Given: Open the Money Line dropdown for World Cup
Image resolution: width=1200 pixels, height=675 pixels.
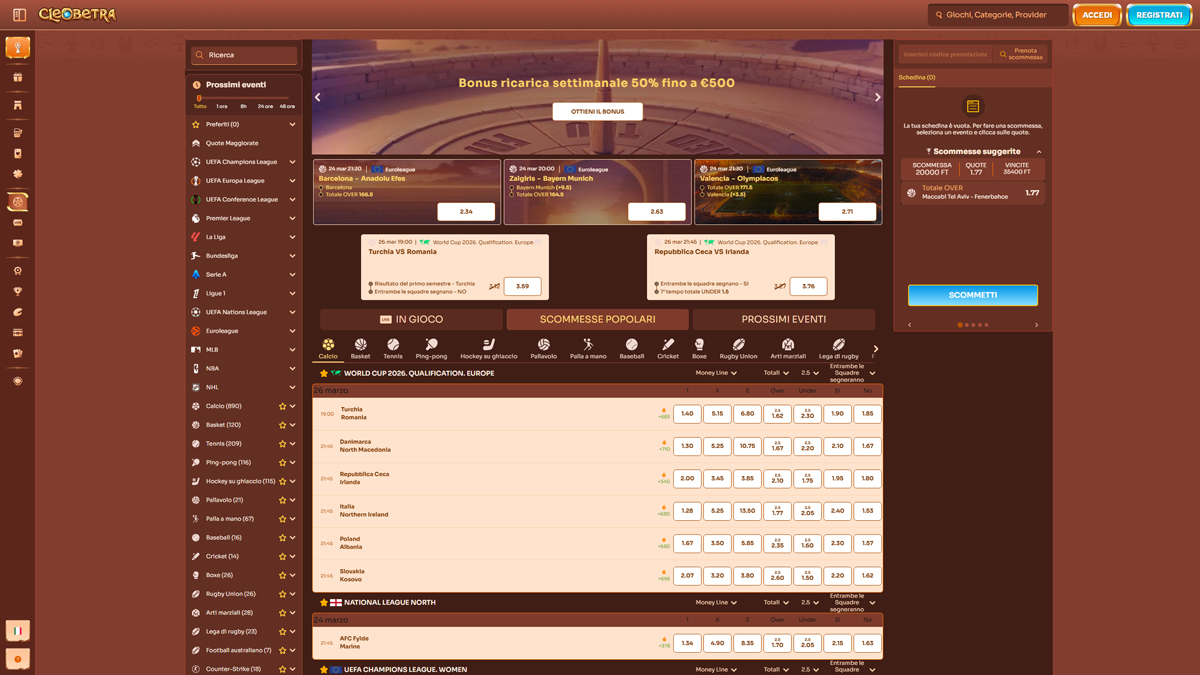Looking at the screenshot, I should coord(716,373).
